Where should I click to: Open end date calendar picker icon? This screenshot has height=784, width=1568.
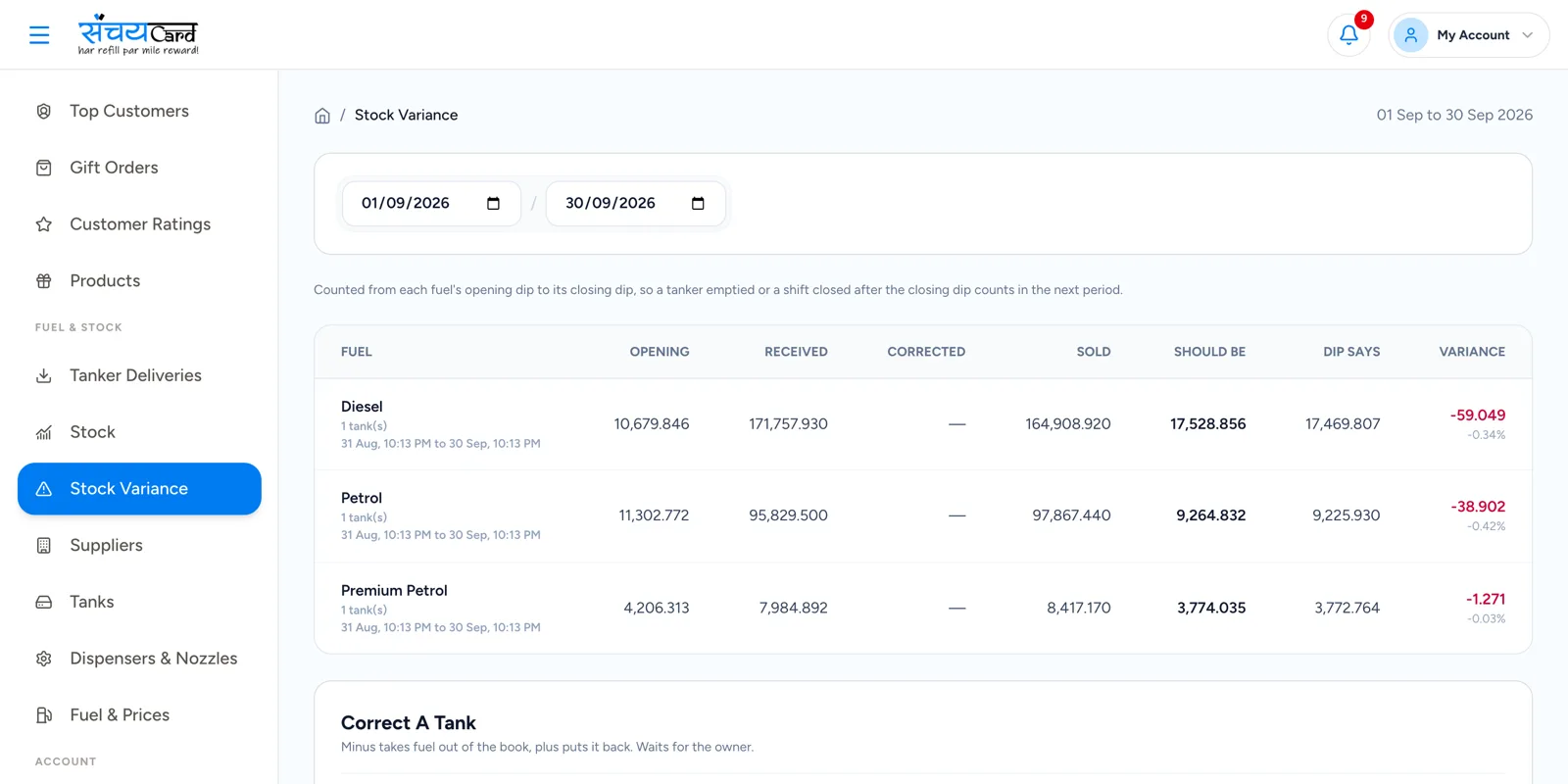click(x=698, y=204)
